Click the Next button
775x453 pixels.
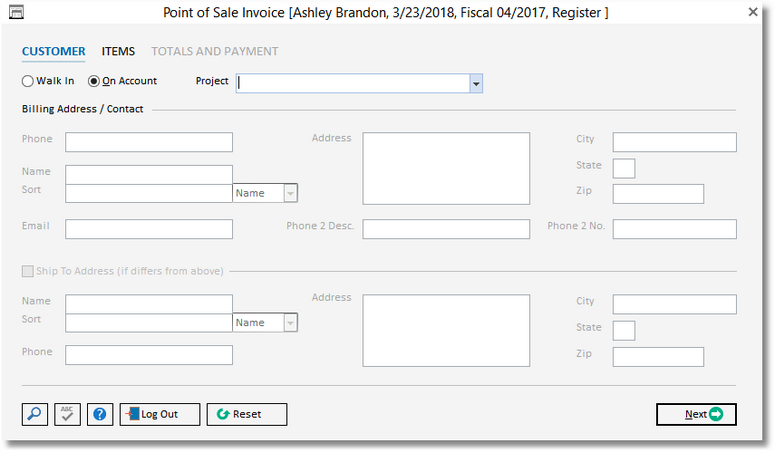(x=696, y=414)
